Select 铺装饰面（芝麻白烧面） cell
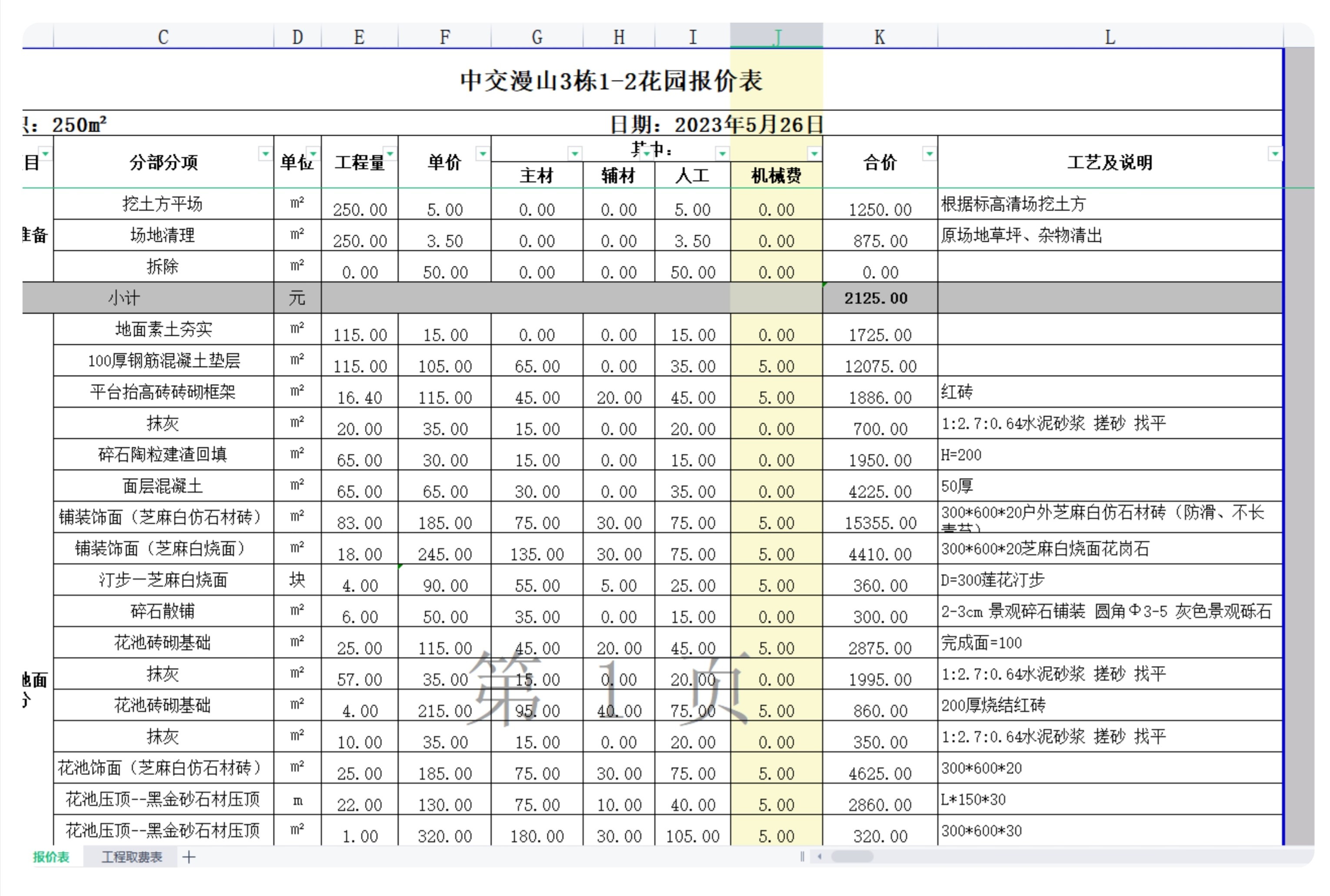Screen dimensions: 1330x896 [163, 549]
